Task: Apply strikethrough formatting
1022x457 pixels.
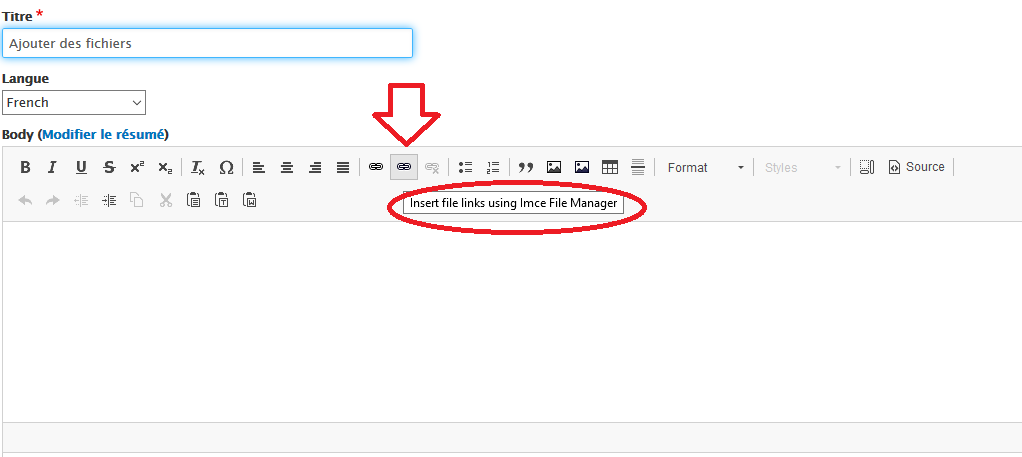Action: pyautogui.click(x=109, y=168)
